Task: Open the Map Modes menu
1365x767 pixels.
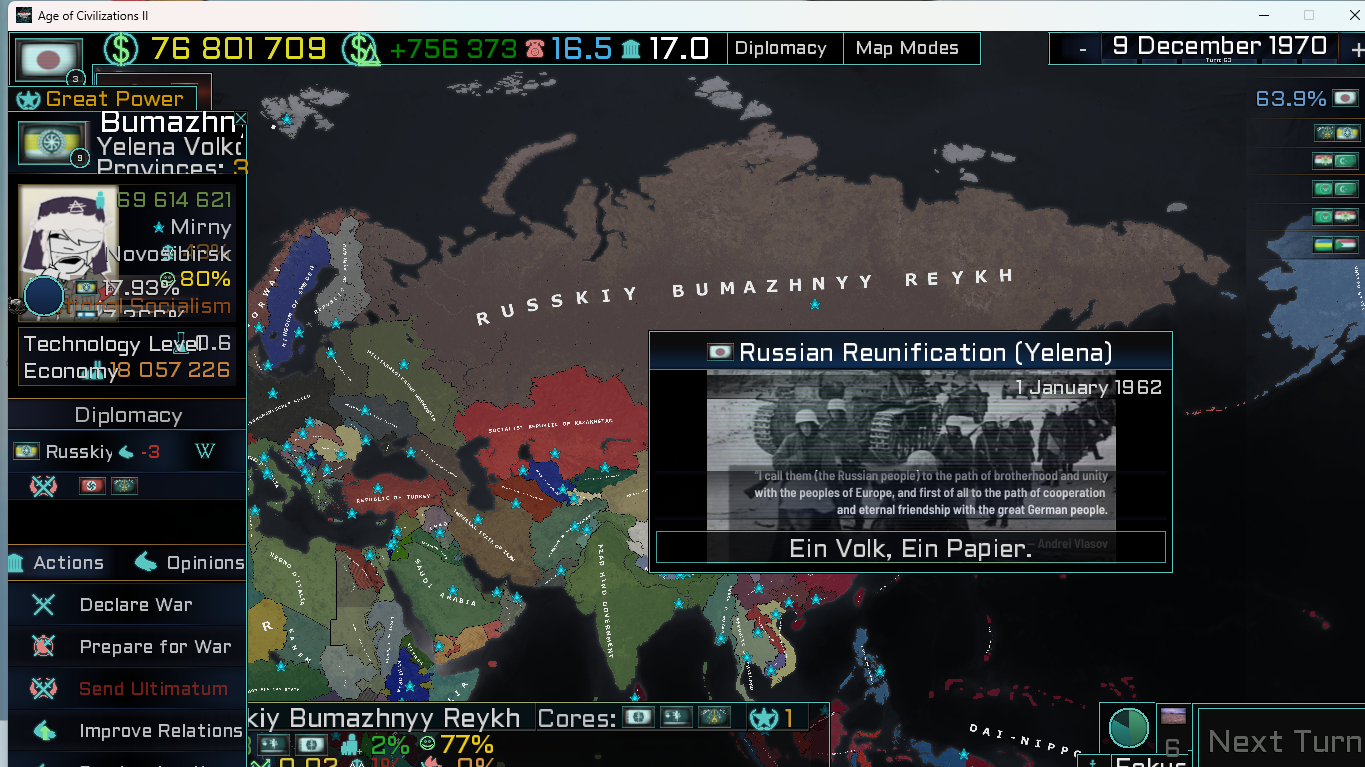Action: 907,48
